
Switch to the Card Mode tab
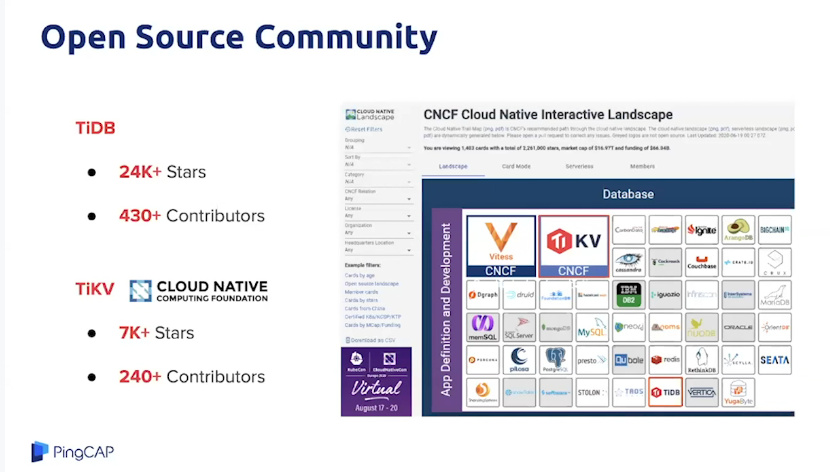point(516,167)
